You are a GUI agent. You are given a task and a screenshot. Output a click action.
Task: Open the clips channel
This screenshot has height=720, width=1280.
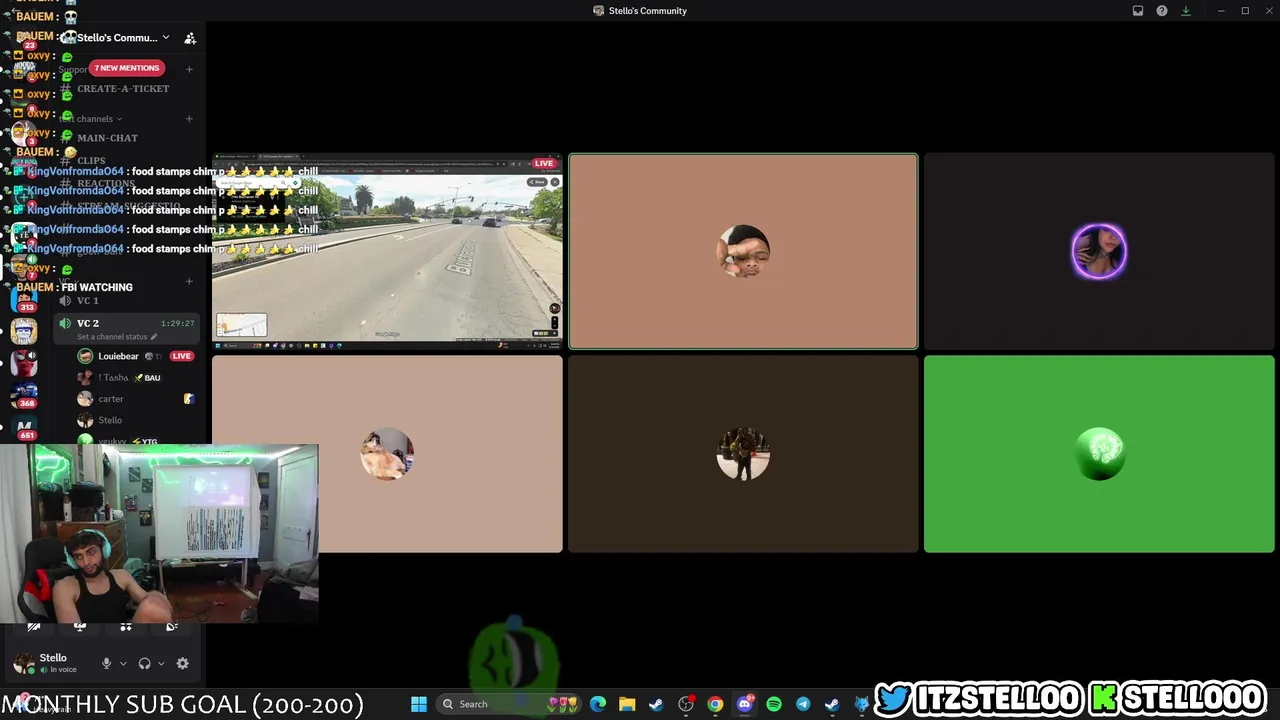[x=91, y=161]
